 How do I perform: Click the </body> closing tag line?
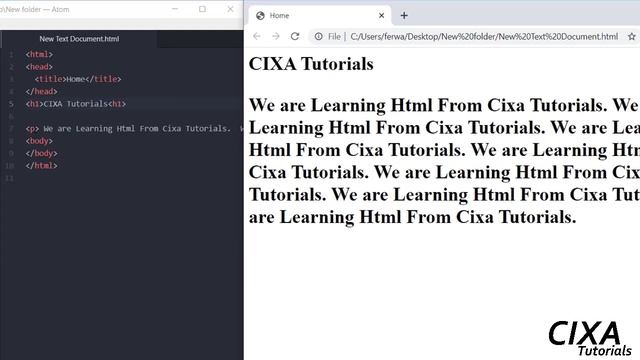41,153
